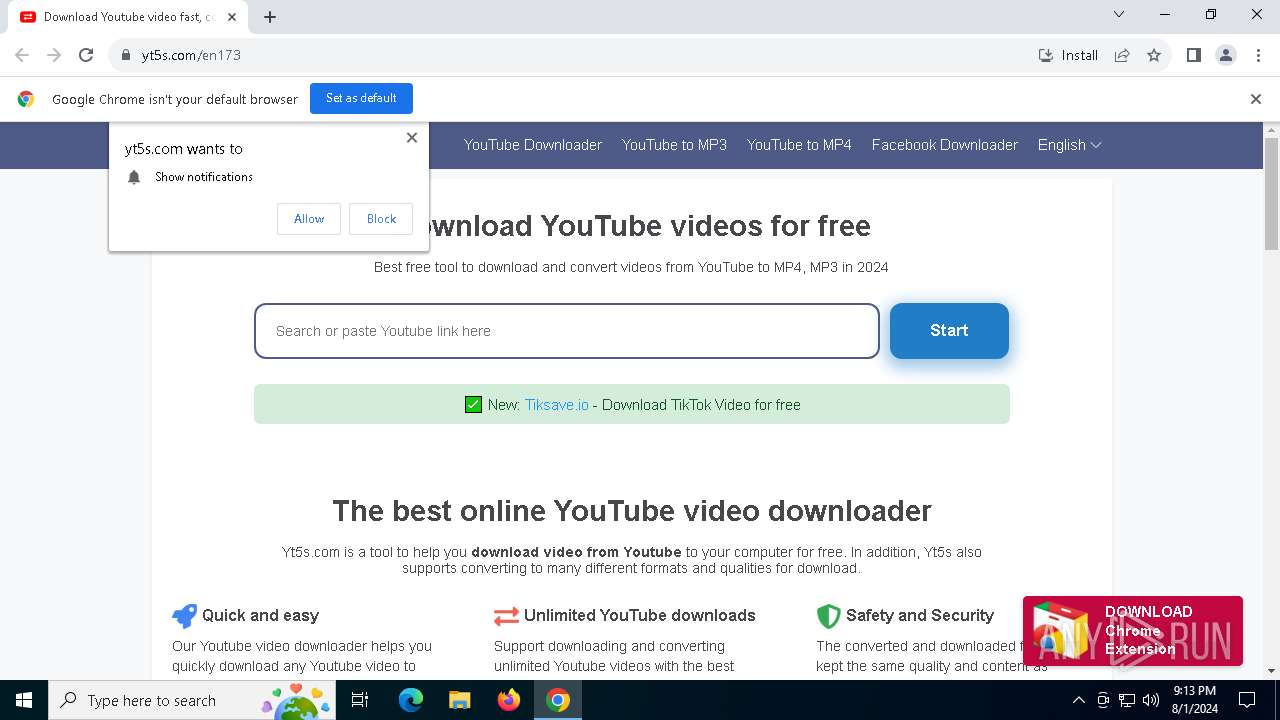Launch Microsoft Edge from taskbar

tap(411, 700)
